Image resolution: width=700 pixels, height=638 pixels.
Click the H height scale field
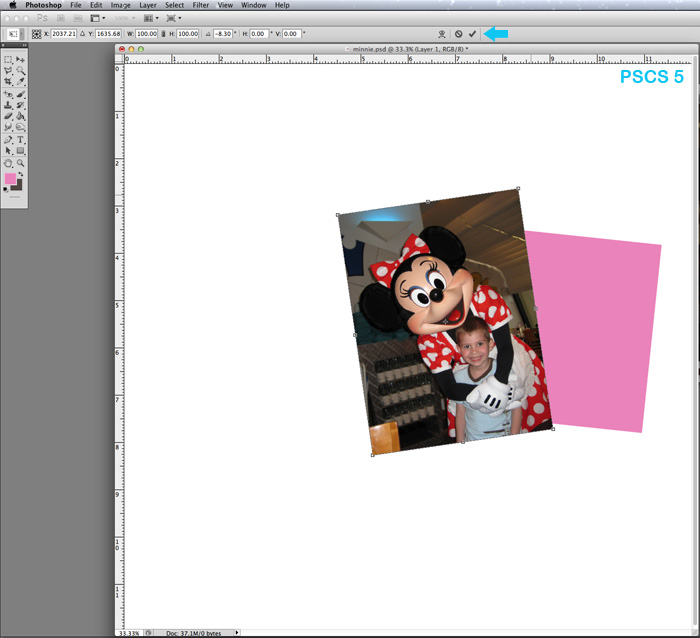[x=188, y=34]
